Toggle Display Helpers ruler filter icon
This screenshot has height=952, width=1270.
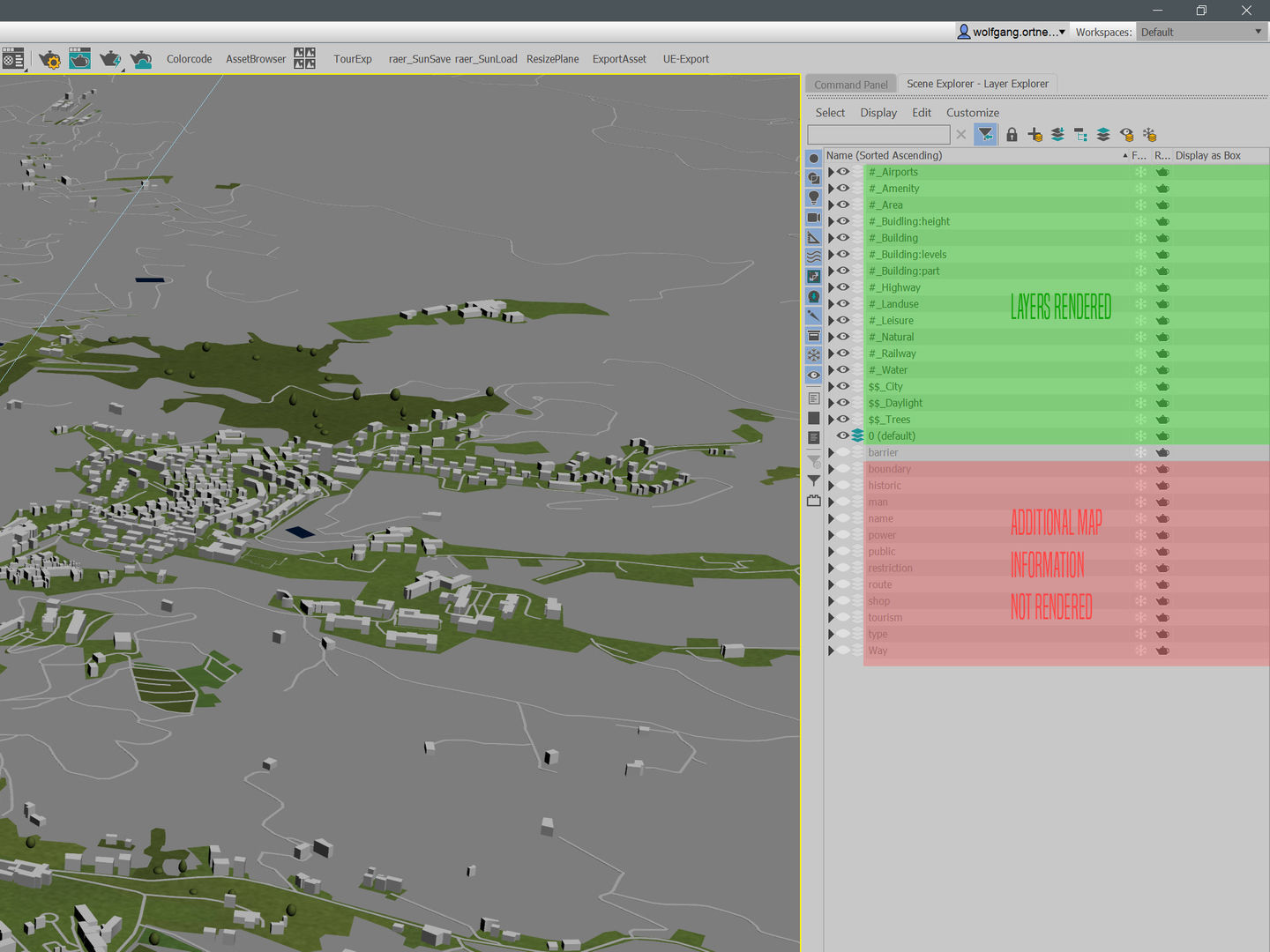point(813,237)
